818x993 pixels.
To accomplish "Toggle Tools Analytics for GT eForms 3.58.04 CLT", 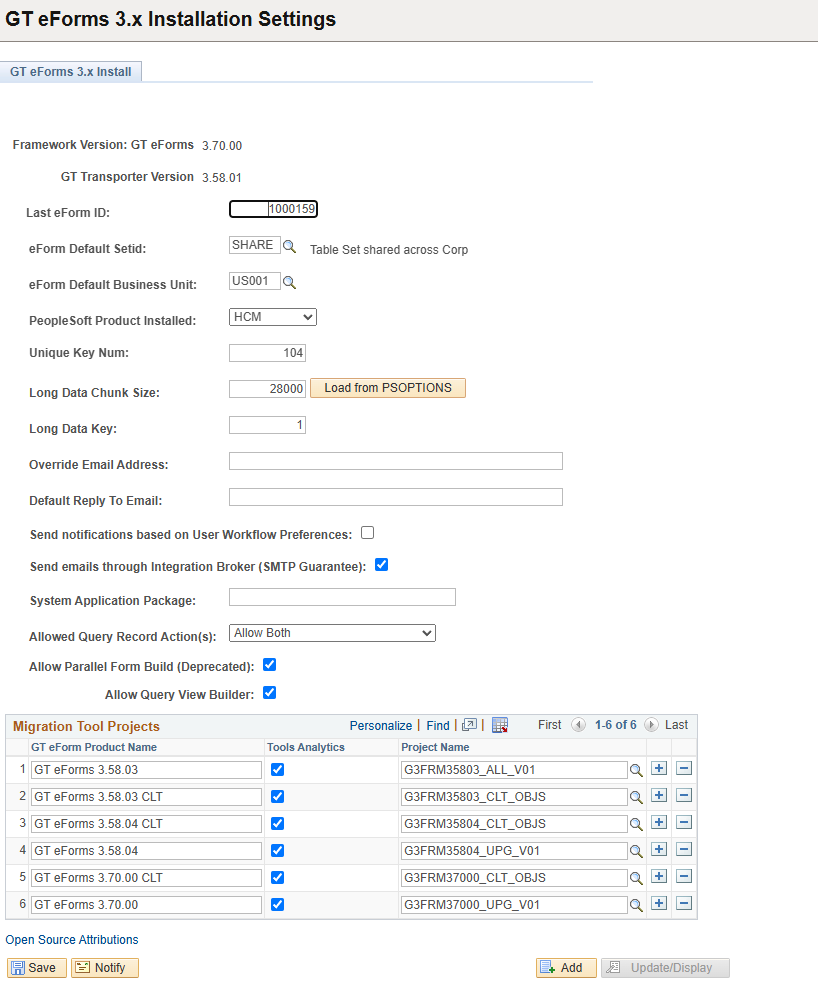I will click(277, 823).
